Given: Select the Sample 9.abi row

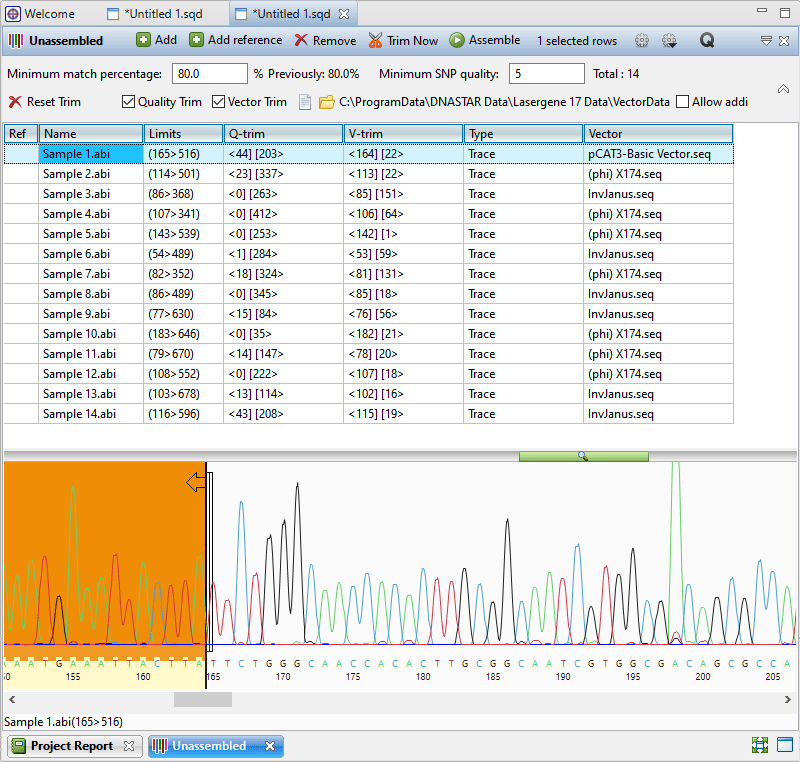Looking at the screenshot, I should pyautogui.click(x=368, y=314).
